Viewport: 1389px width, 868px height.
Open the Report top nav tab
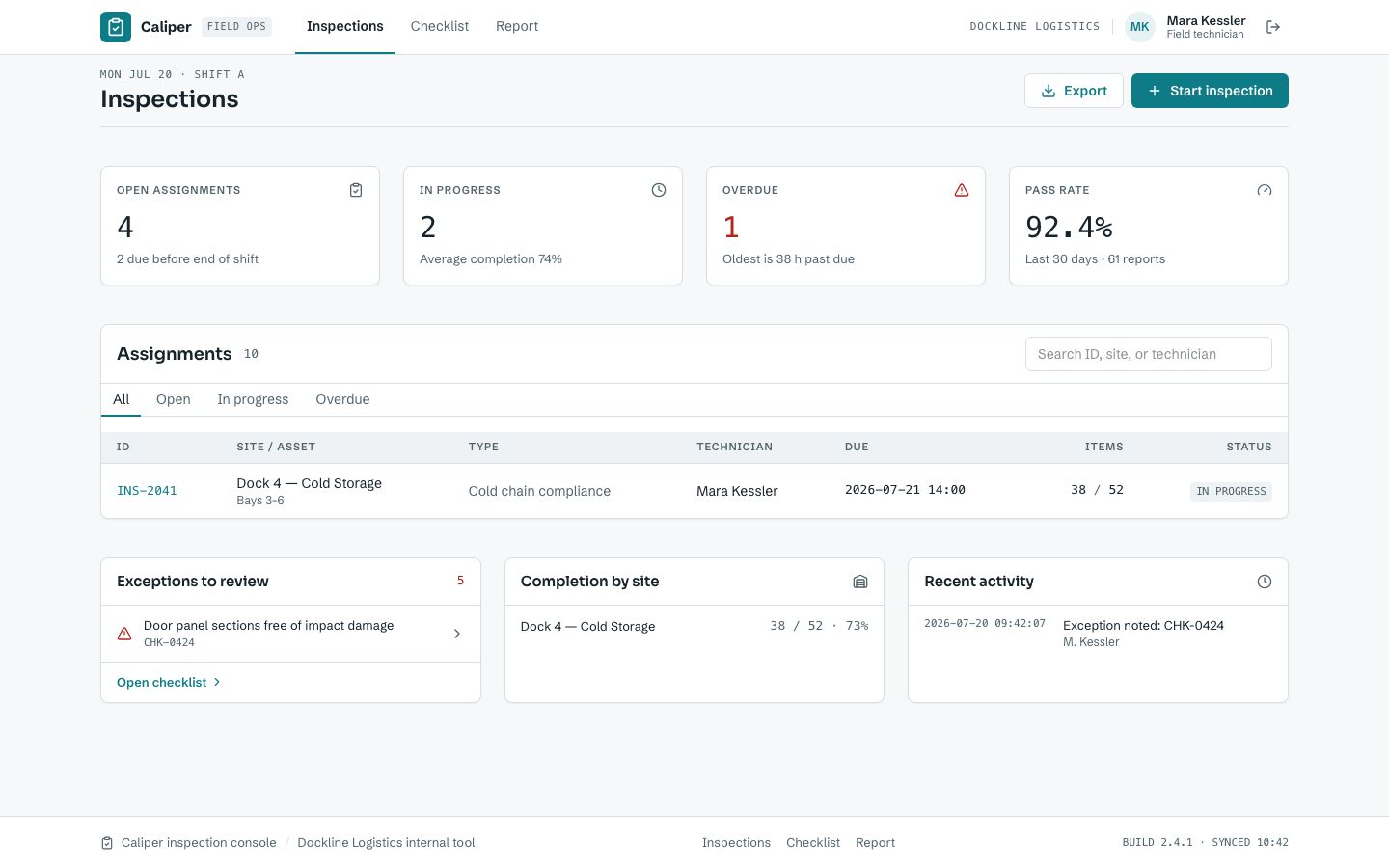tap(517, 26)
